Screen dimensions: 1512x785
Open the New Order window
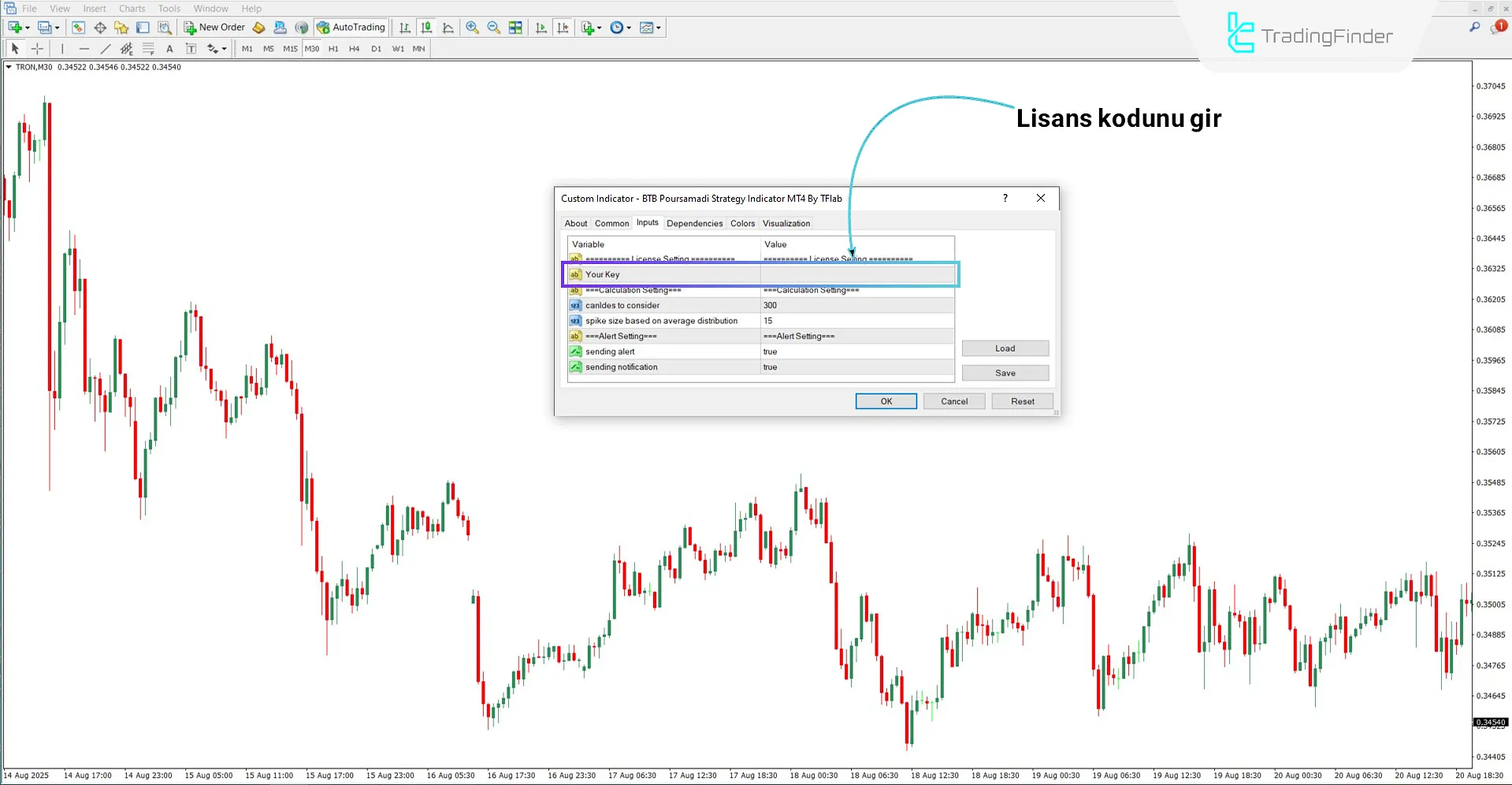click(x=214, y=28)
